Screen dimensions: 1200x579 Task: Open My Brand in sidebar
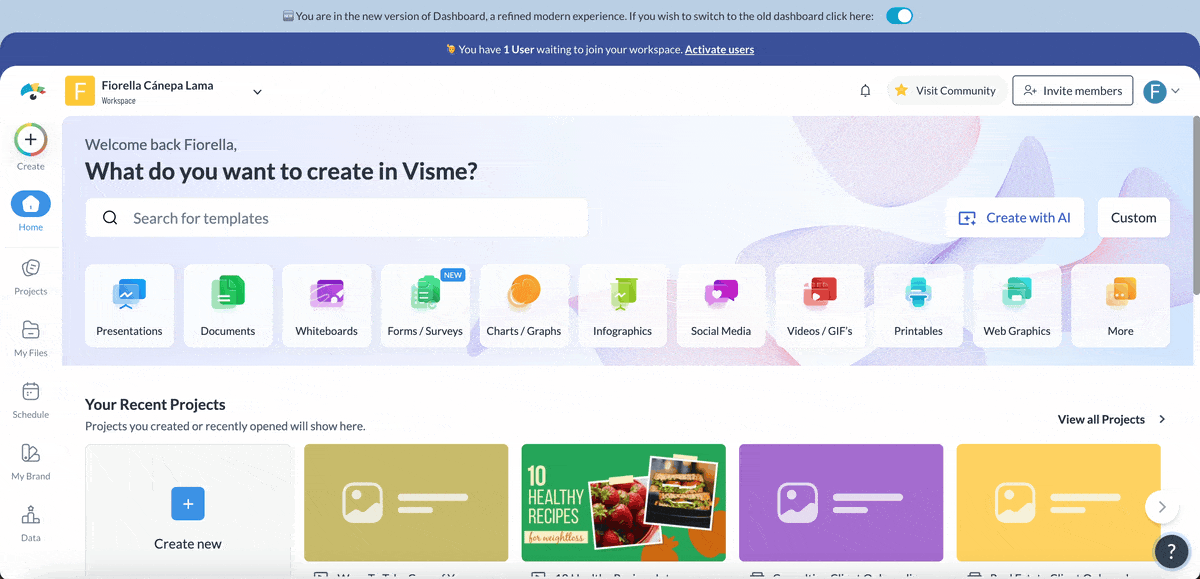[x=31, y=461]
